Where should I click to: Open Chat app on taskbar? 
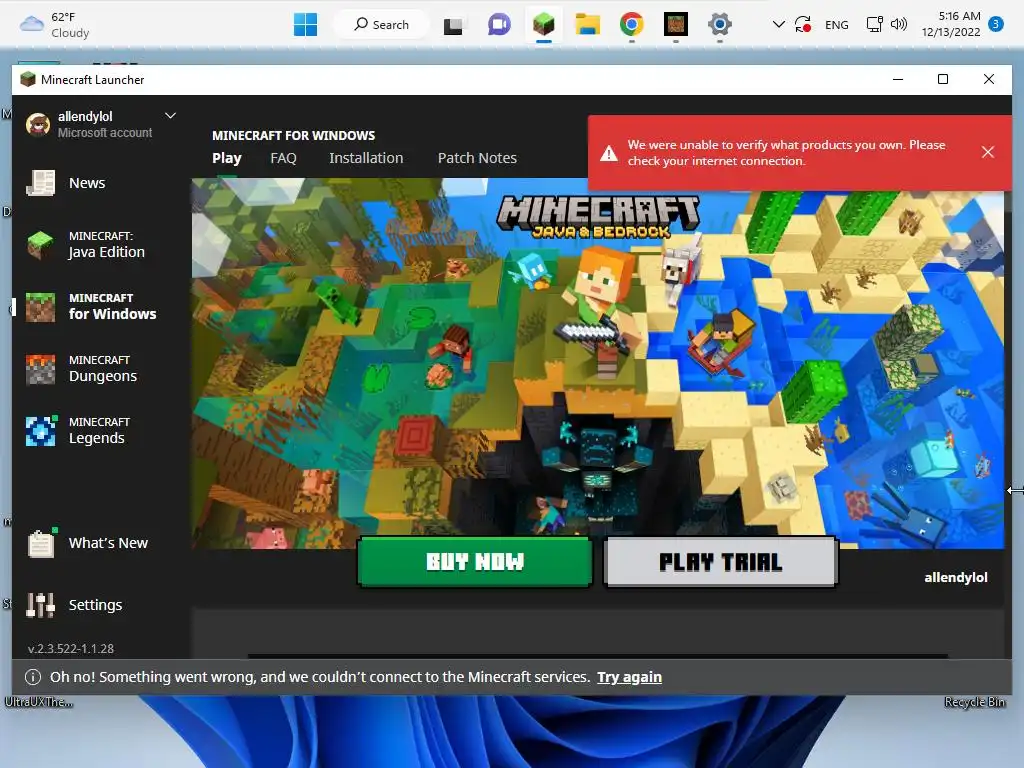coord(499,25)
